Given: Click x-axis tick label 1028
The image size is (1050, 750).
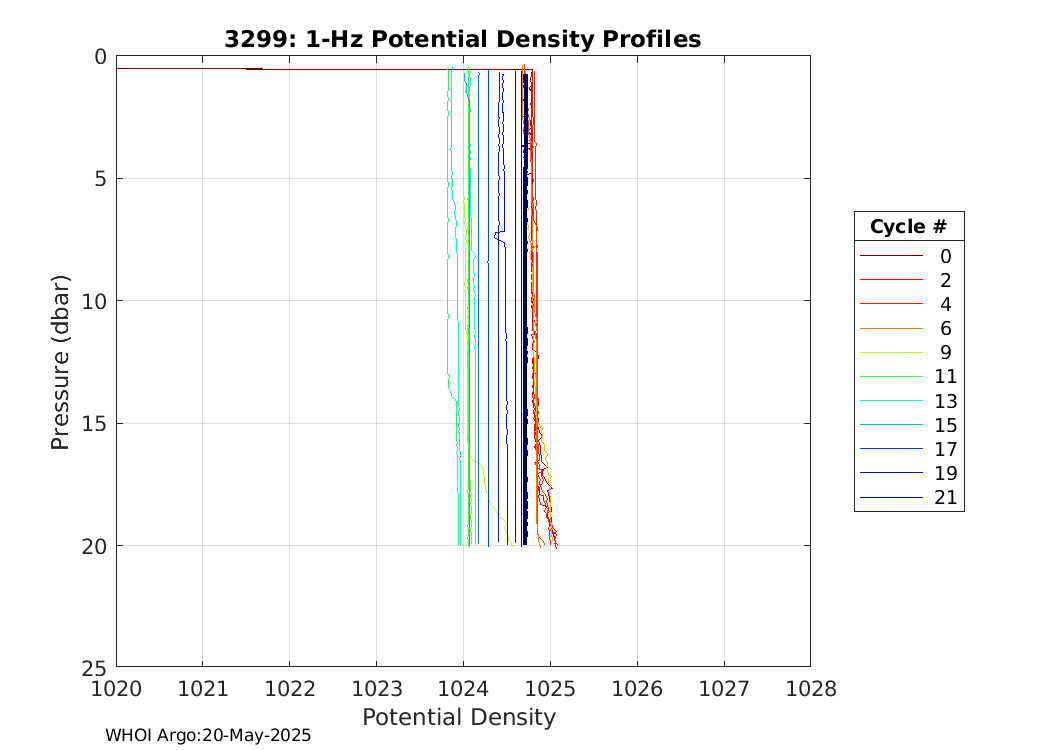Looking at the screenshot, I should tap(811, 688).
